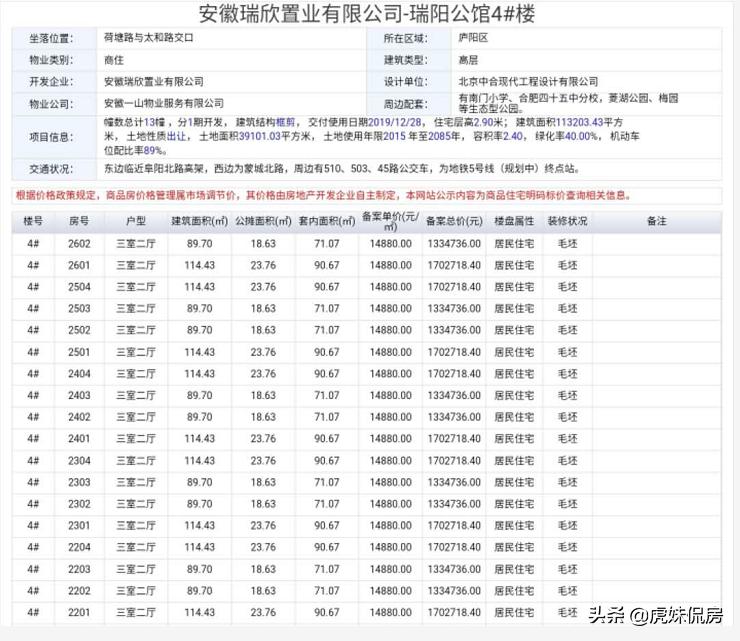Viewport: 740px width, 641px height.
Task: Click the 备案总价(元) column header
Action: click(x=454, y=221)
